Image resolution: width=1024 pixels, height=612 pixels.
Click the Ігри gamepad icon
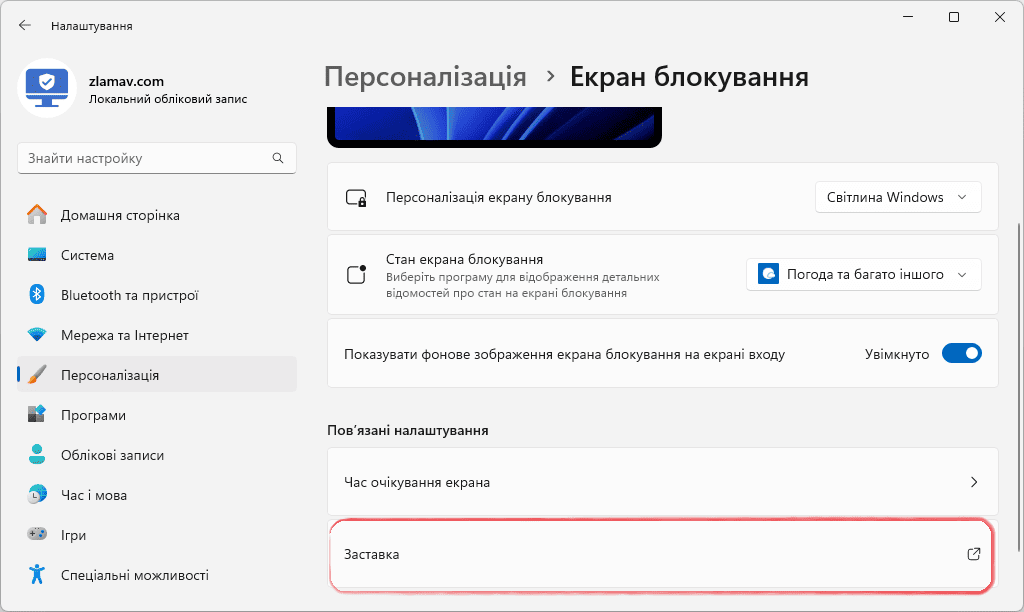(37, 534)
